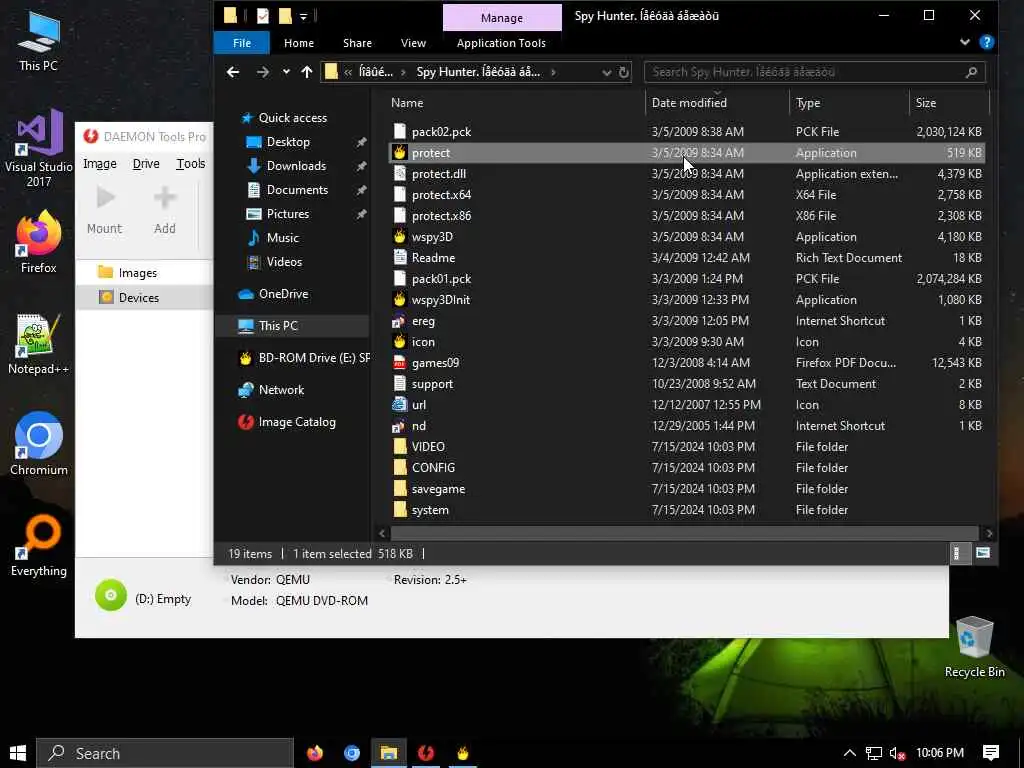Go forward in File Explorer
This screenshot has width=1024, height=768.
(x=263, y=72)
